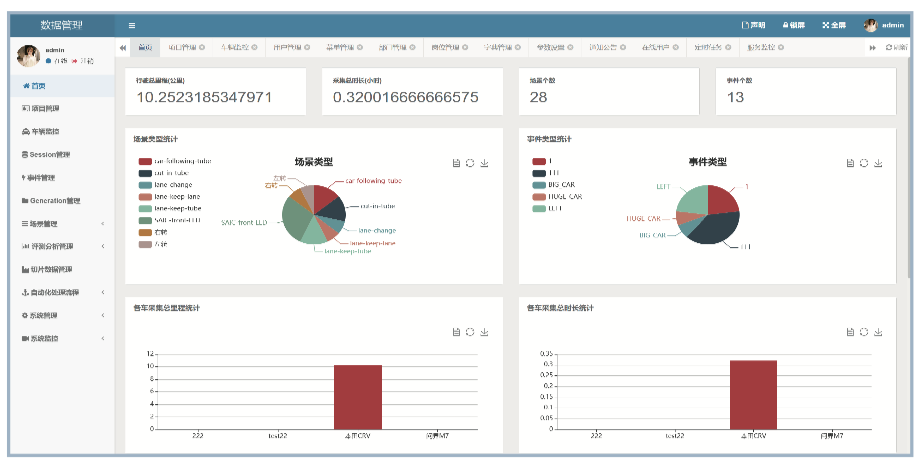Image resolution: width=922 pixels, height=468 pixels.
Task: Switch to the 首页 tab
Action: (x=145, y=48)
